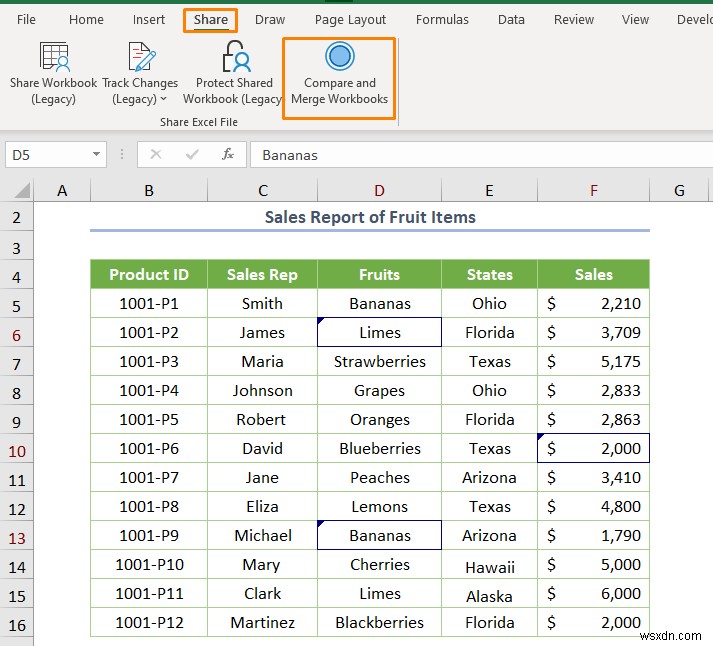This screenshot has width=713, height=646.
Task: Select cell with Blueberries
Action: point(379,449)
